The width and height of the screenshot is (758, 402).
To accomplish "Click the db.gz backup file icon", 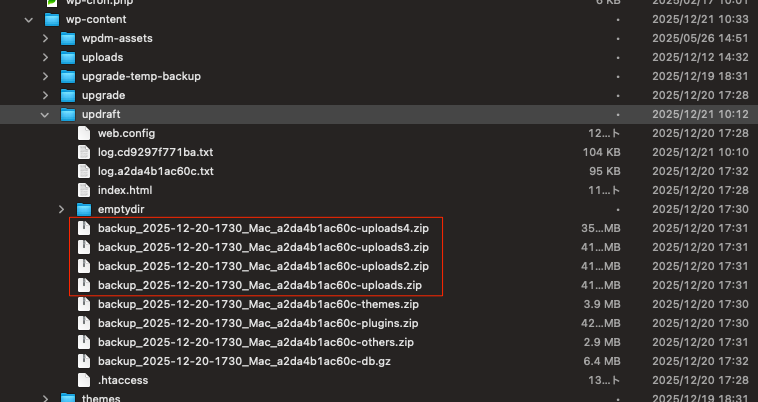I will 85,361.
